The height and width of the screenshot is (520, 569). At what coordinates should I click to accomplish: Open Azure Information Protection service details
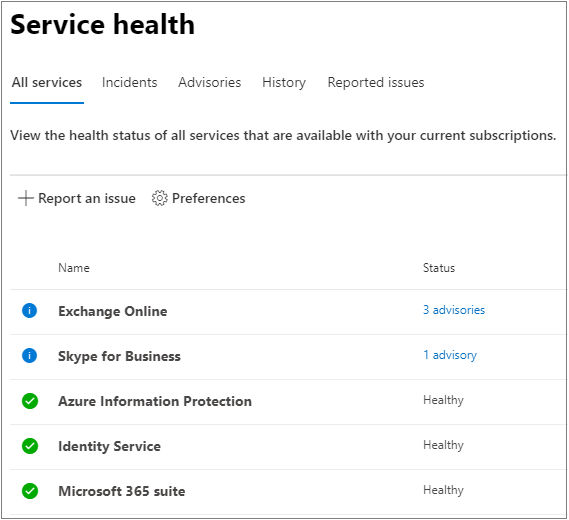pyautogui.click(x=155, y=401)
